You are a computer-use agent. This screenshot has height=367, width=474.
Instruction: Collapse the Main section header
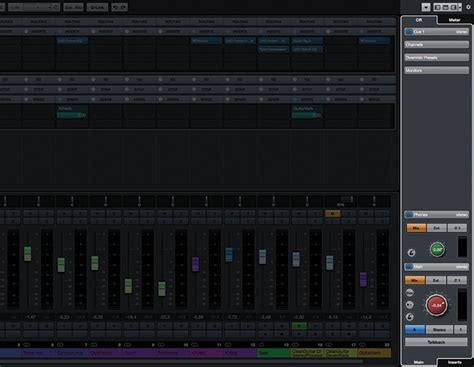(x=436, y=267)
